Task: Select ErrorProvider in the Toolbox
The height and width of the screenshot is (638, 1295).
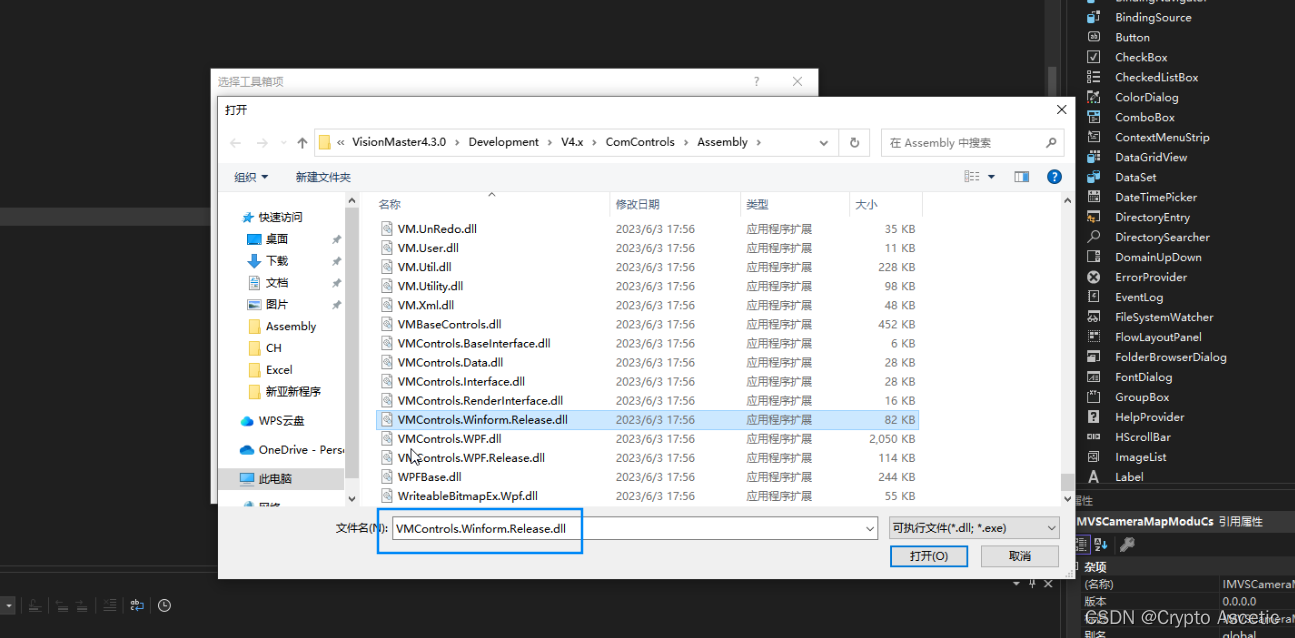Action: 1151,277
